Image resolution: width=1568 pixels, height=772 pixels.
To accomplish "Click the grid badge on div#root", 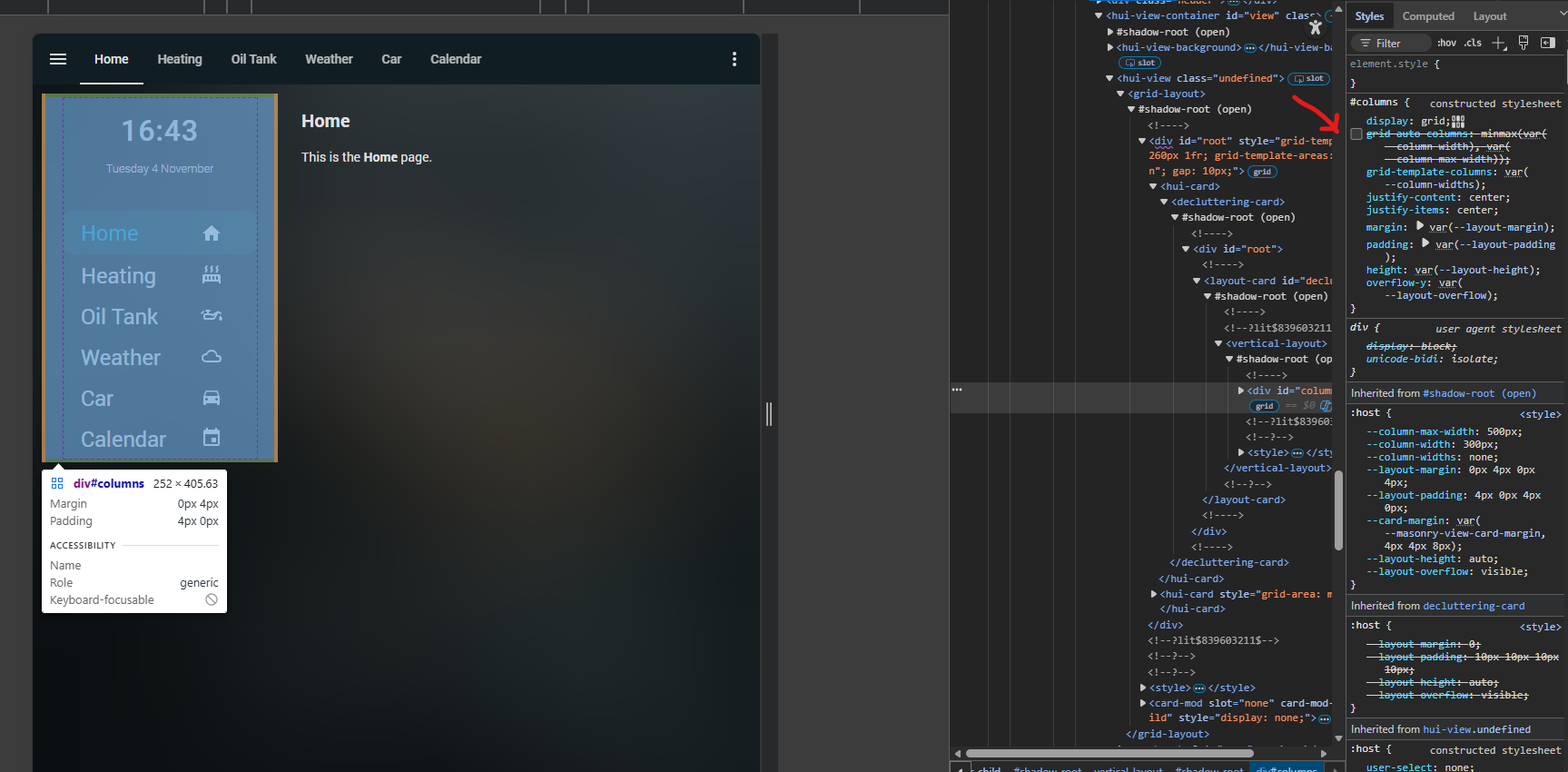I will tap(1262, 172).
